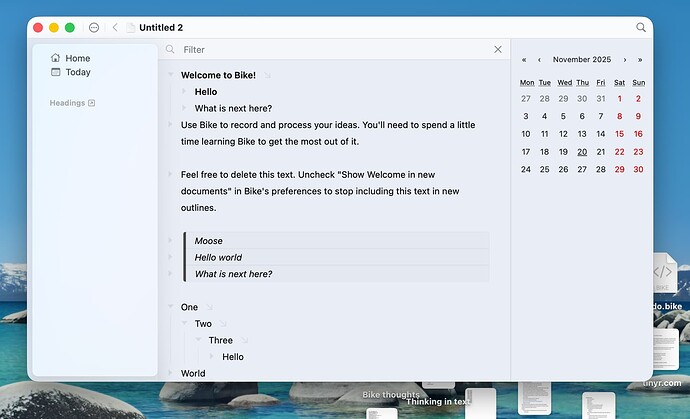
Task: Select November 20 in the calendar
Action: 582,152
